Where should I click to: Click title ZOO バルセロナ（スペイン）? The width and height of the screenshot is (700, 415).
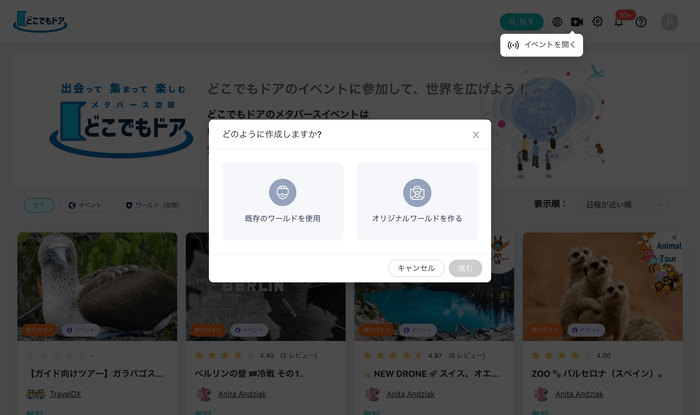596,374
